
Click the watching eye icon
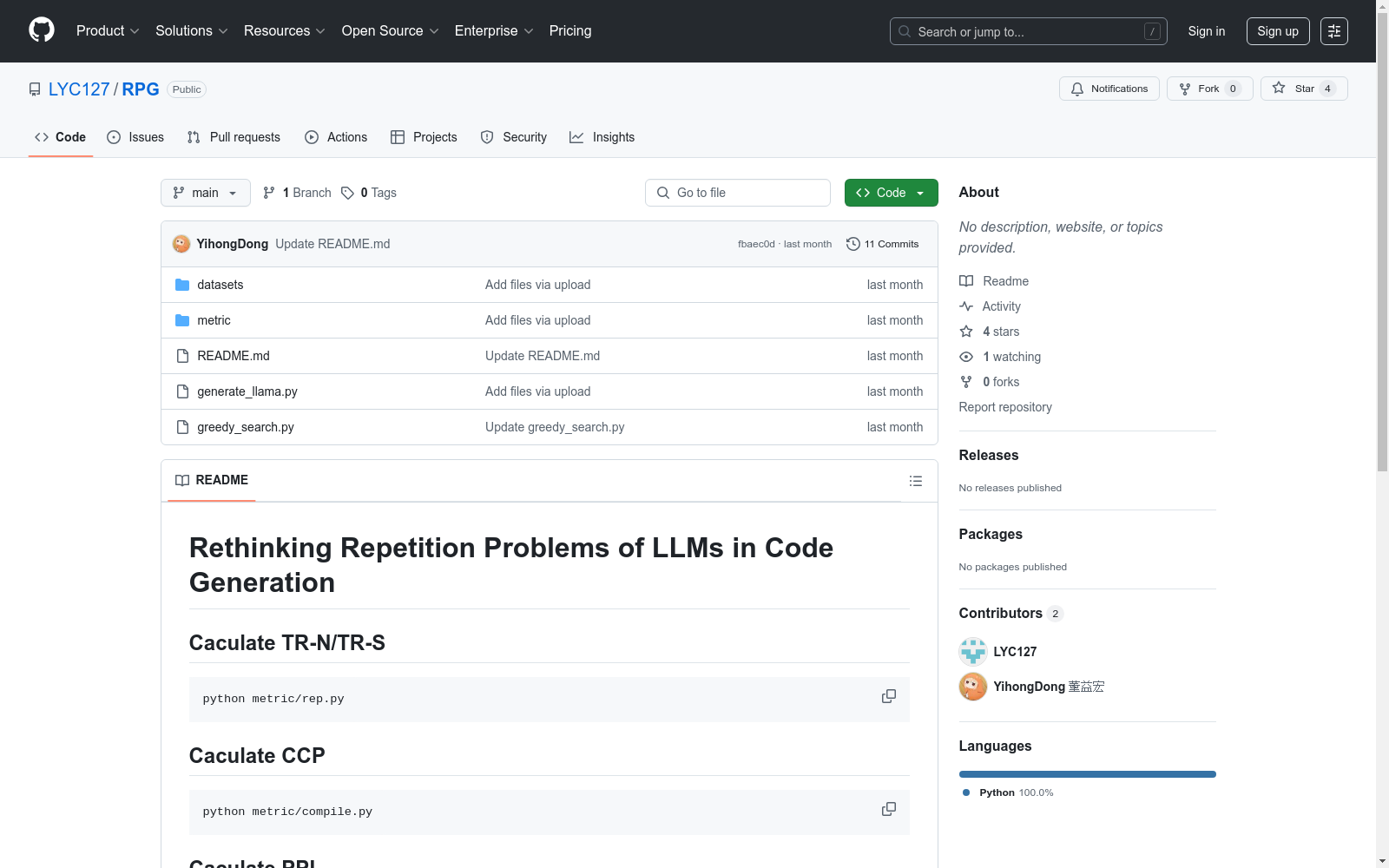coord(966,357)
